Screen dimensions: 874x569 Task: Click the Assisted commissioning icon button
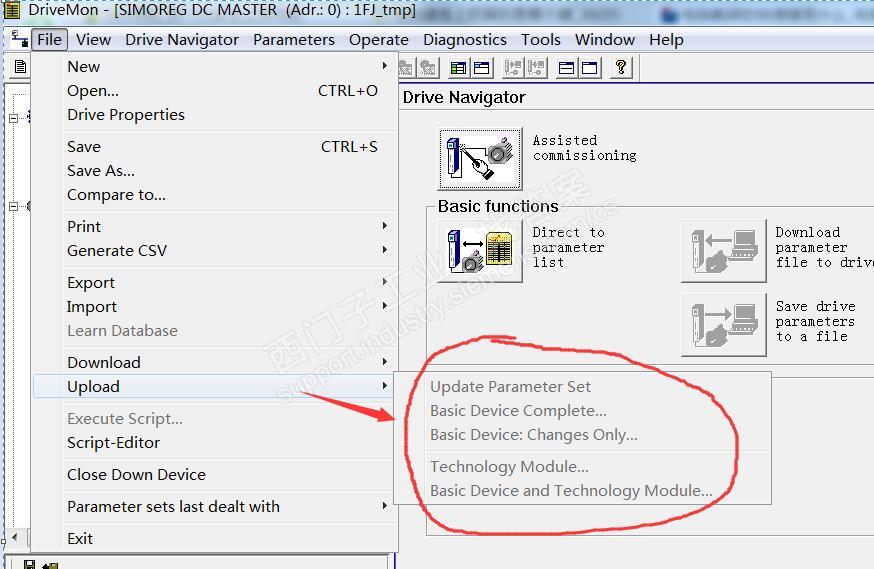[480, 159]
